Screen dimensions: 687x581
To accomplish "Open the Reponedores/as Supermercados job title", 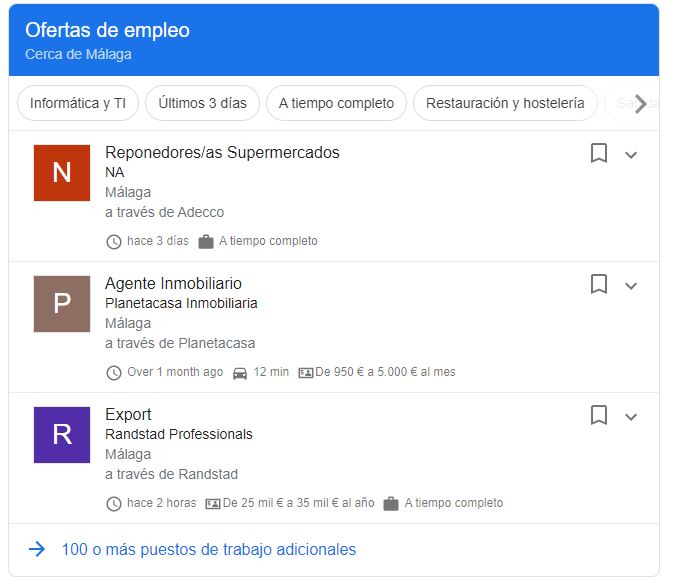I will click(x=222, y=152).
